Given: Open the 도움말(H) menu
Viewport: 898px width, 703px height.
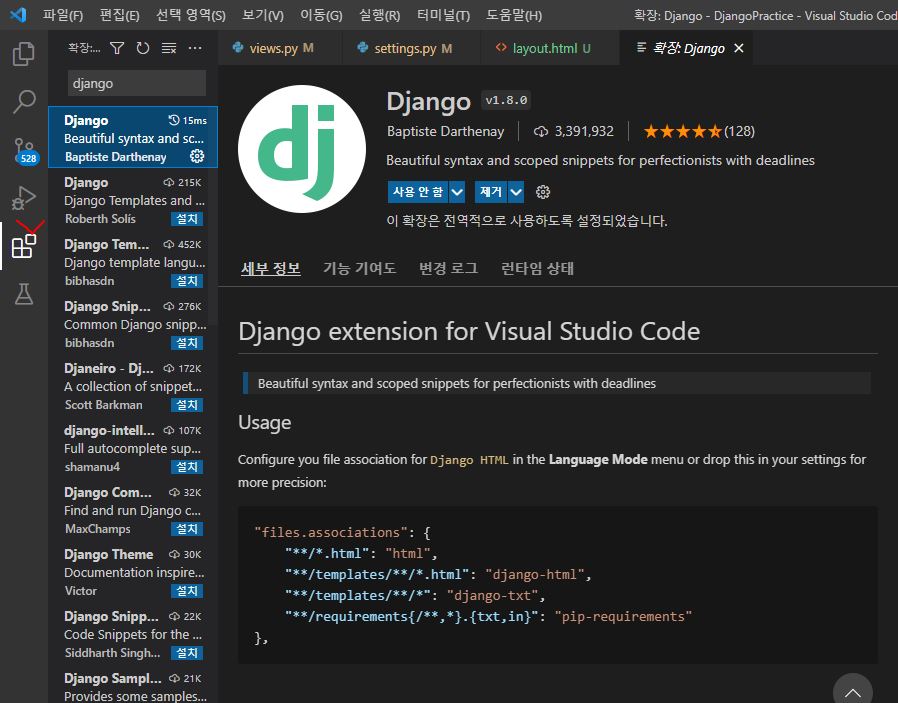Looking at the screenshot, I should [x=514, y=15].
